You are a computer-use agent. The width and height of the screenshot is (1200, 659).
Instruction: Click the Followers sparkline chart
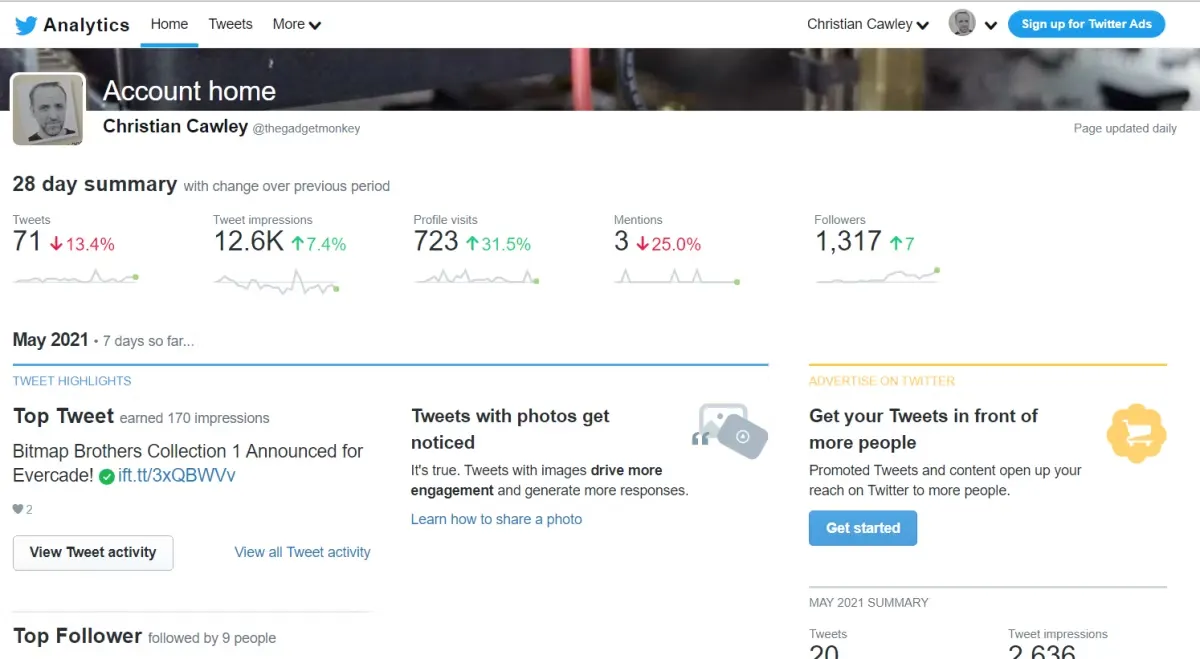[878, 277]
